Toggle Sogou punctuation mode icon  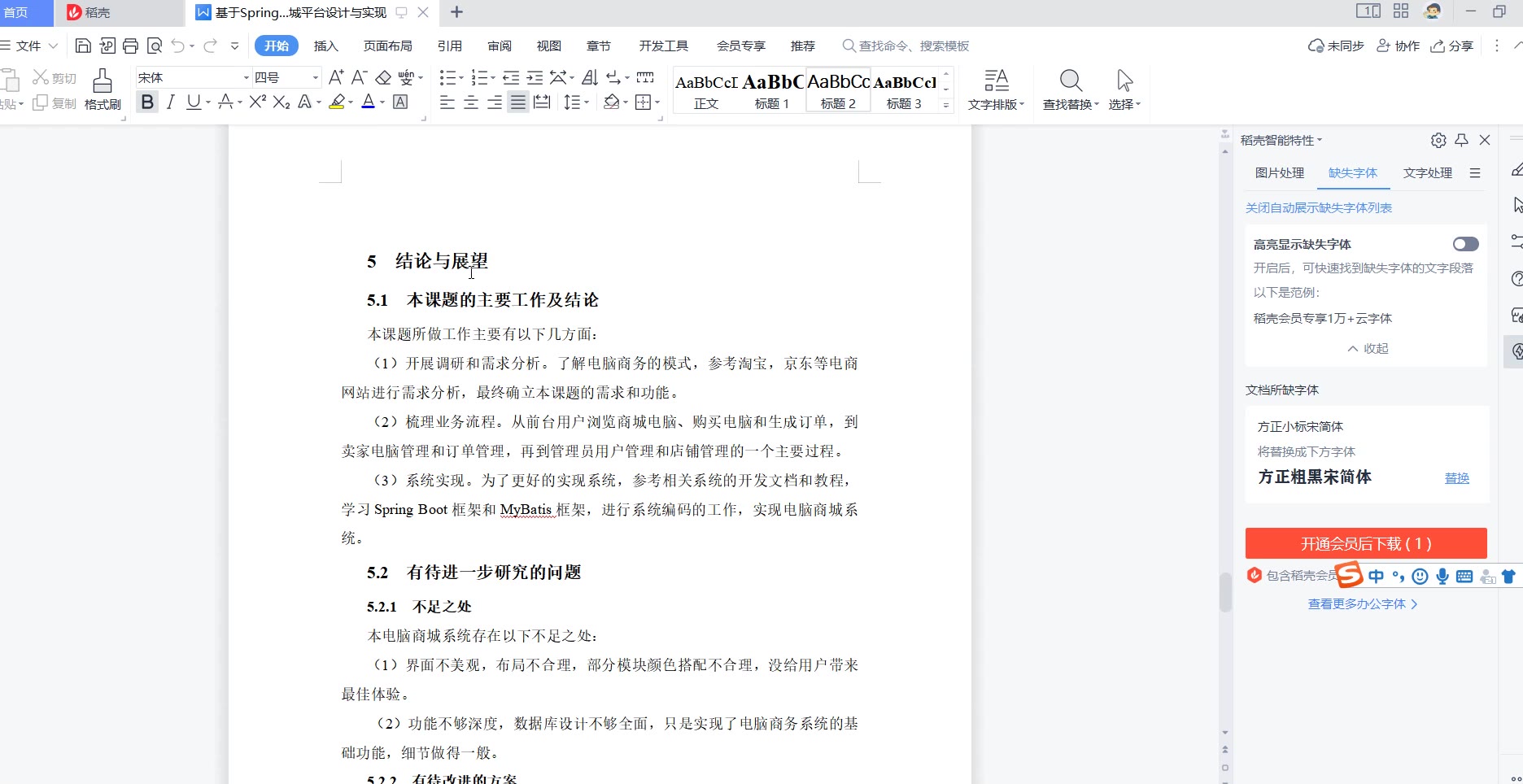pos(1399,577)
